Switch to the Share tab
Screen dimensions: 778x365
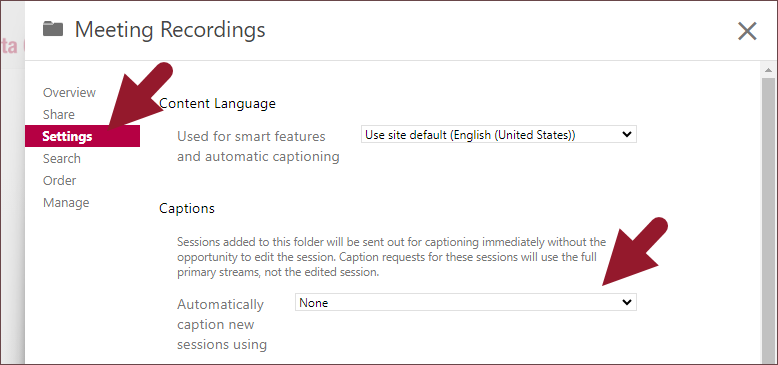coord(59,115)
